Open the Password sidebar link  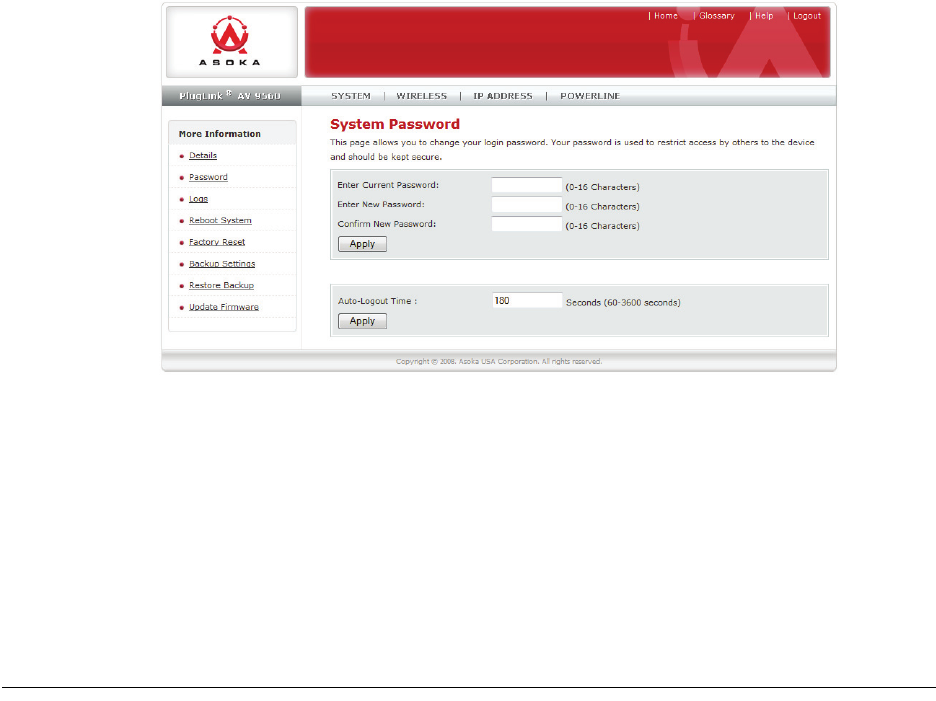[x=208, y=177]
